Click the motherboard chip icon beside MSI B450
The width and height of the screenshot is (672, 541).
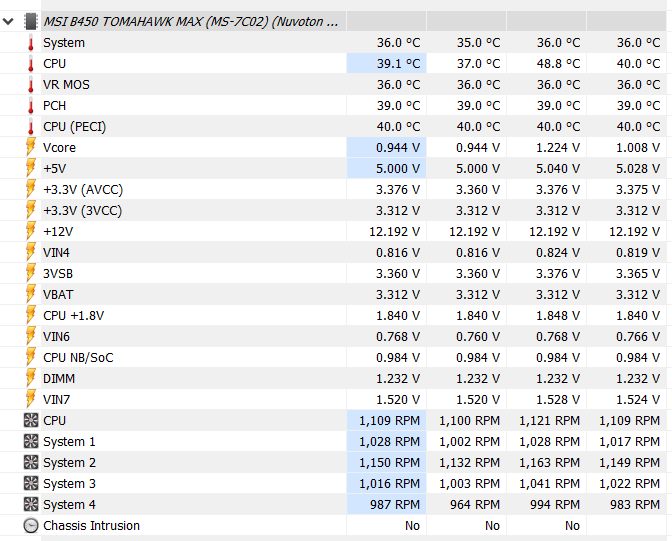(x=31, y=21)
